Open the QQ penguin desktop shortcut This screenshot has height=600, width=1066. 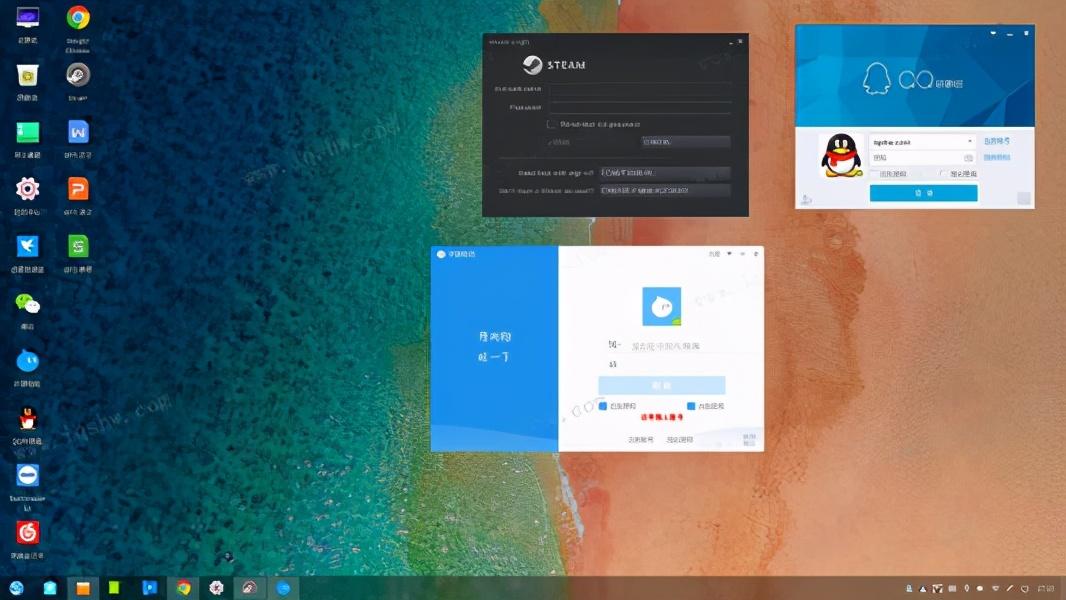click(x=27, y=418)
